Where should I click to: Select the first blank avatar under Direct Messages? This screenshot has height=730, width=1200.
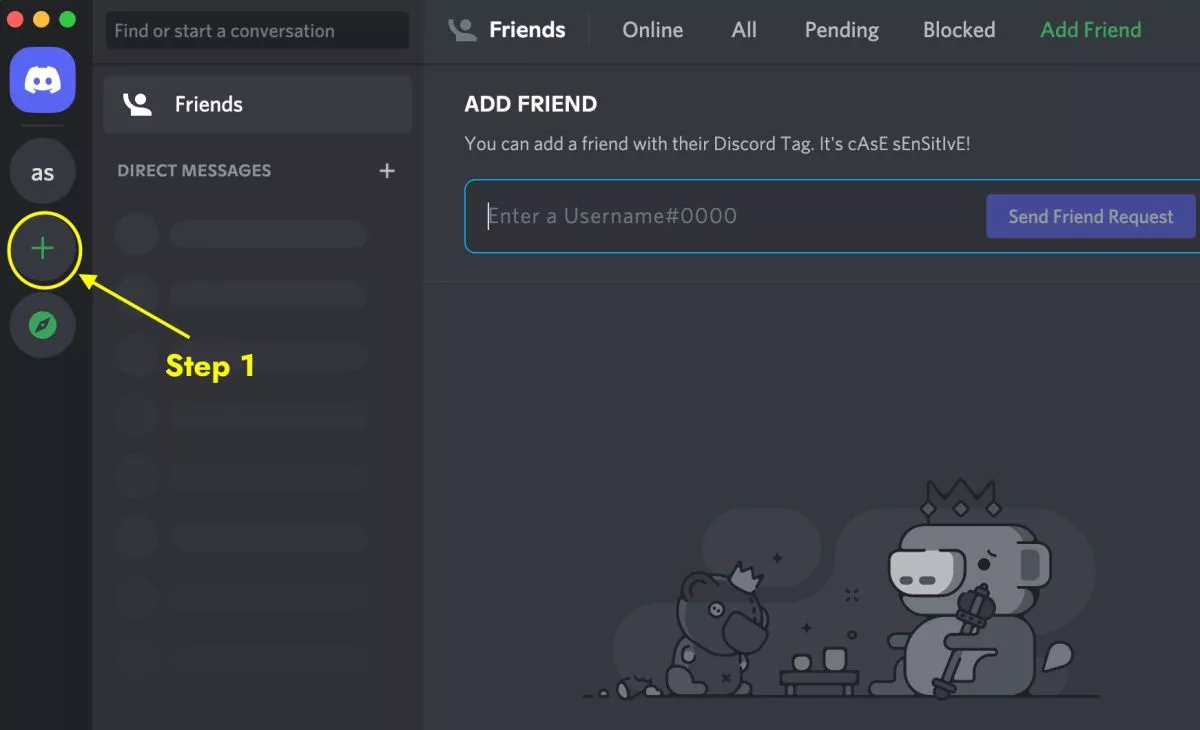click(x=136, y=234)
